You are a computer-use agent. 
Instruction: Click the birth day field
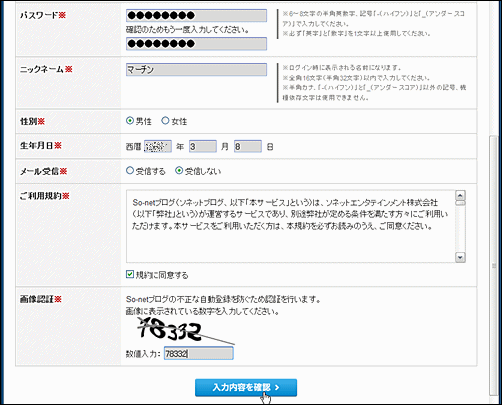click(x=248, y=146)
